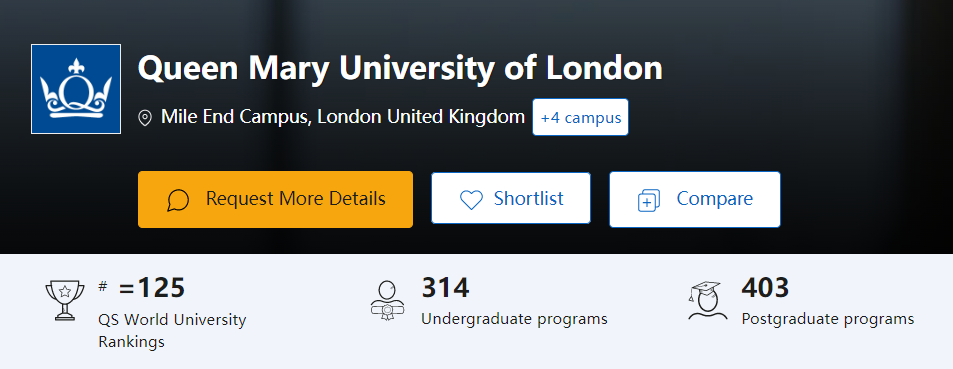Open the Undergraduate programs label

[x=514, y=319]
